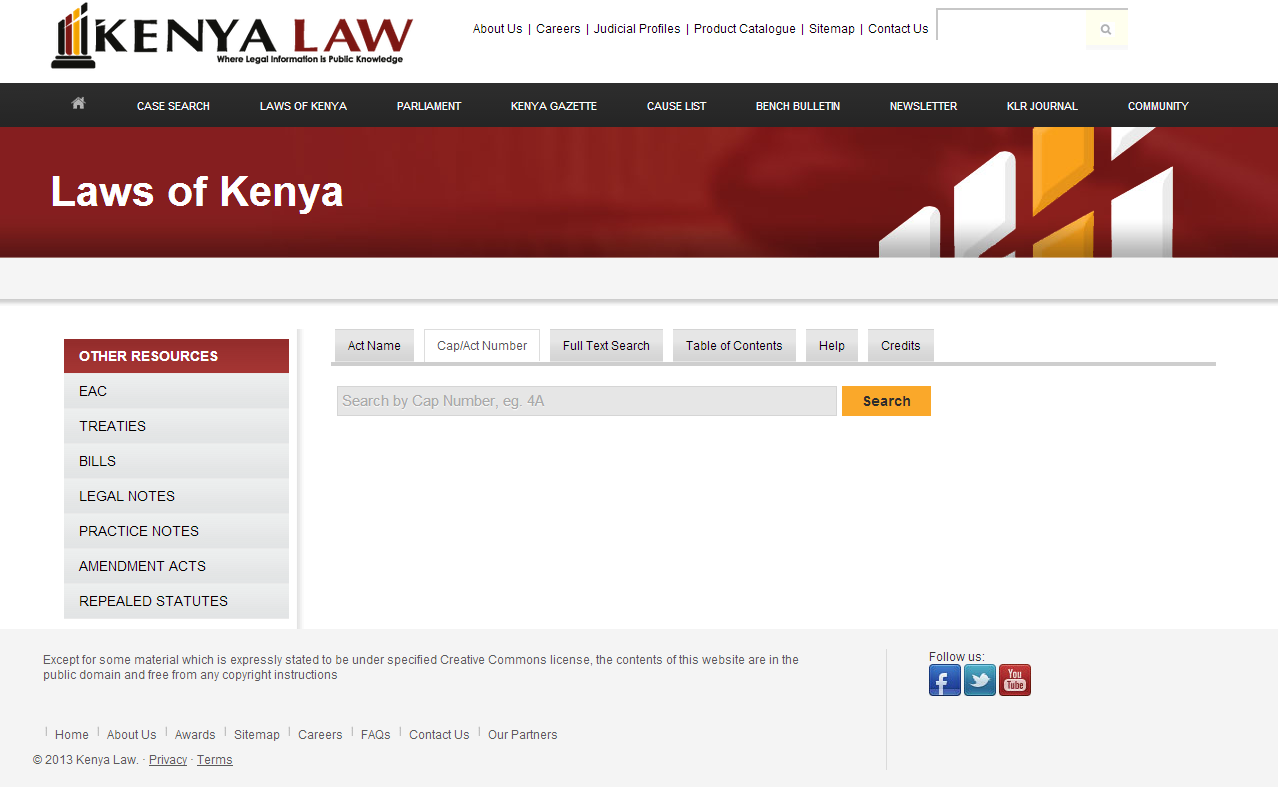Click the Kenya Law logo
Screen dimensions: 1278x787
(x=232, y=37)
